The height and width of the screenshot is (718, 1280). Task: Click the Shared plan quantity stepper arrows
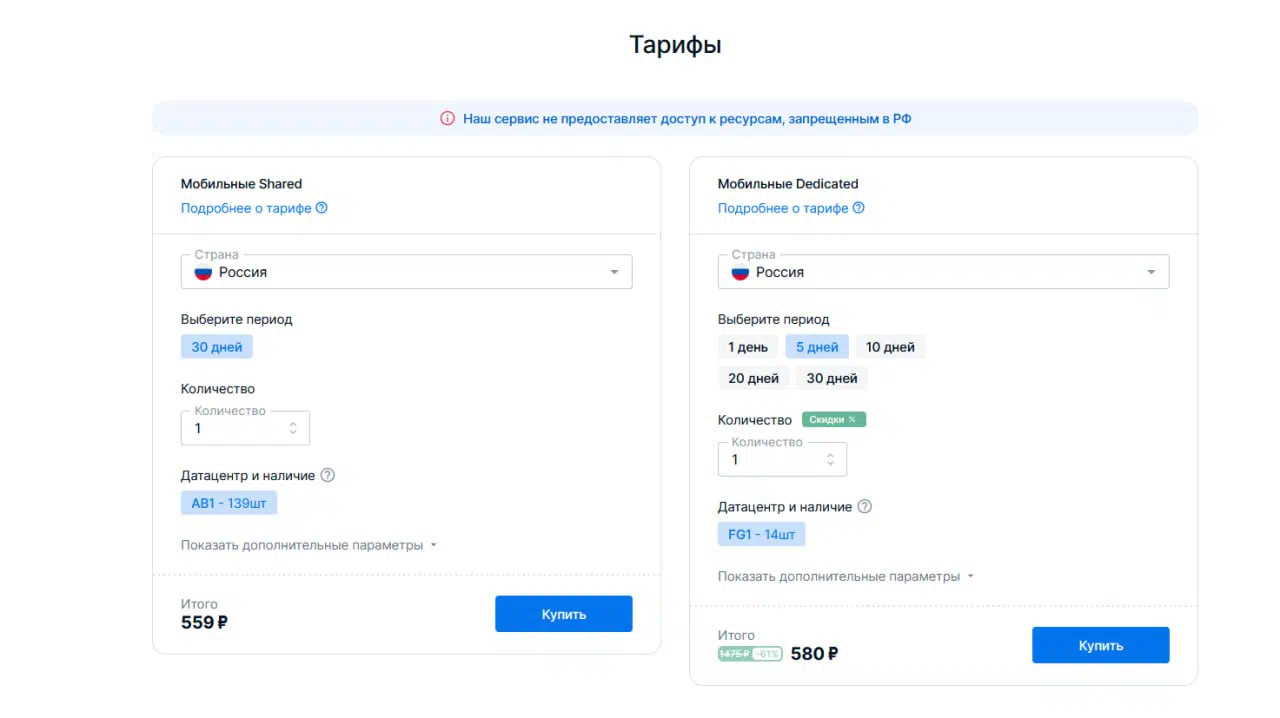point(293,428)
